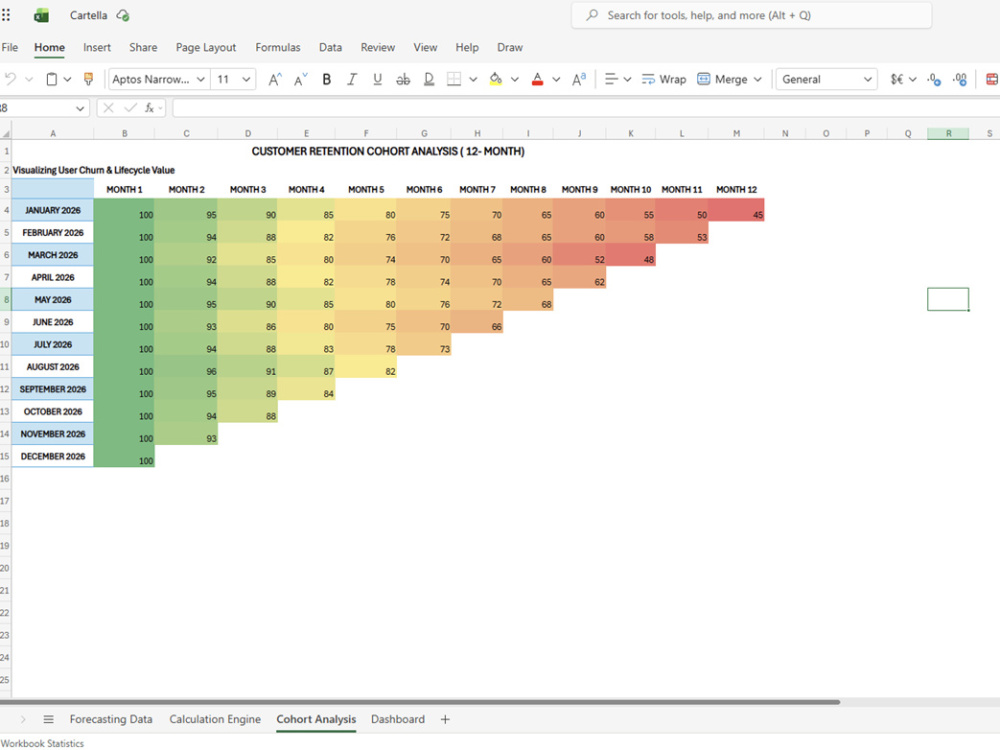
Task: Expand the Name Box dropdown
Action: [x=80, y=108]
